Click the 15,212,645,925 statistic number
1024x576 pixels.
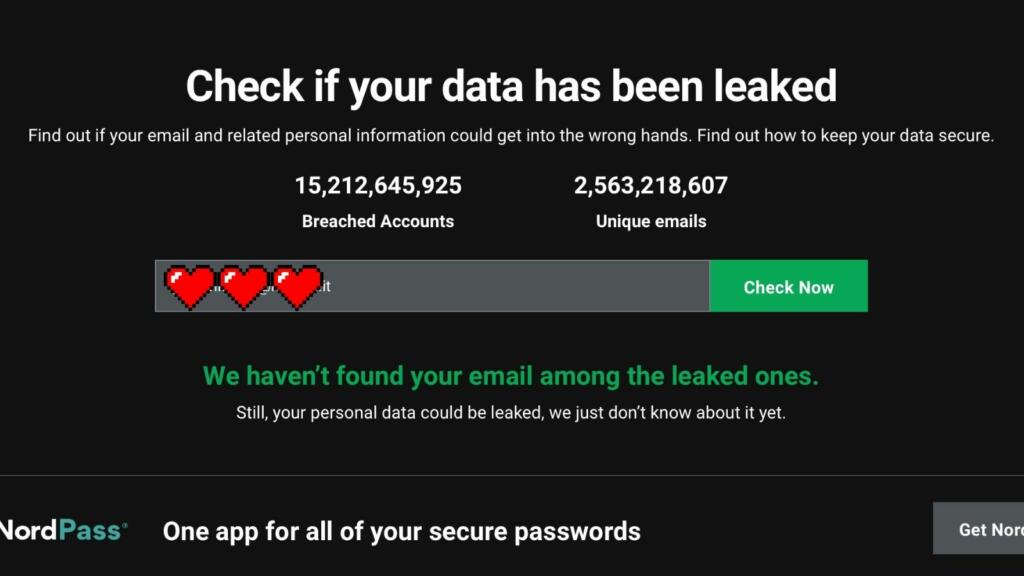pyautogui.click(x=378, y=185)
